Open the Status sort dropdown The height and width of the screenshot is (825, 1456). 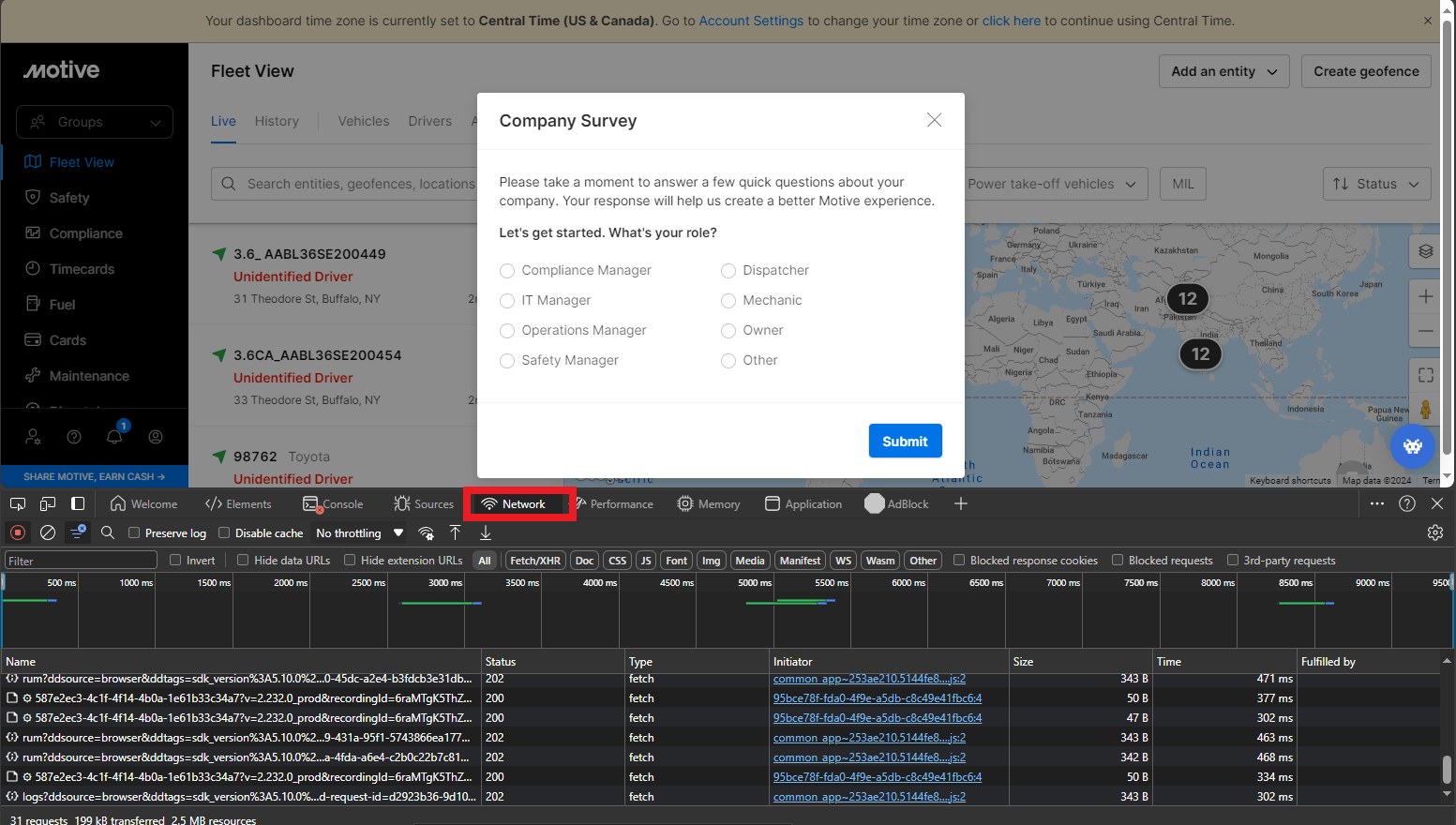click(x=1377, y=184)
